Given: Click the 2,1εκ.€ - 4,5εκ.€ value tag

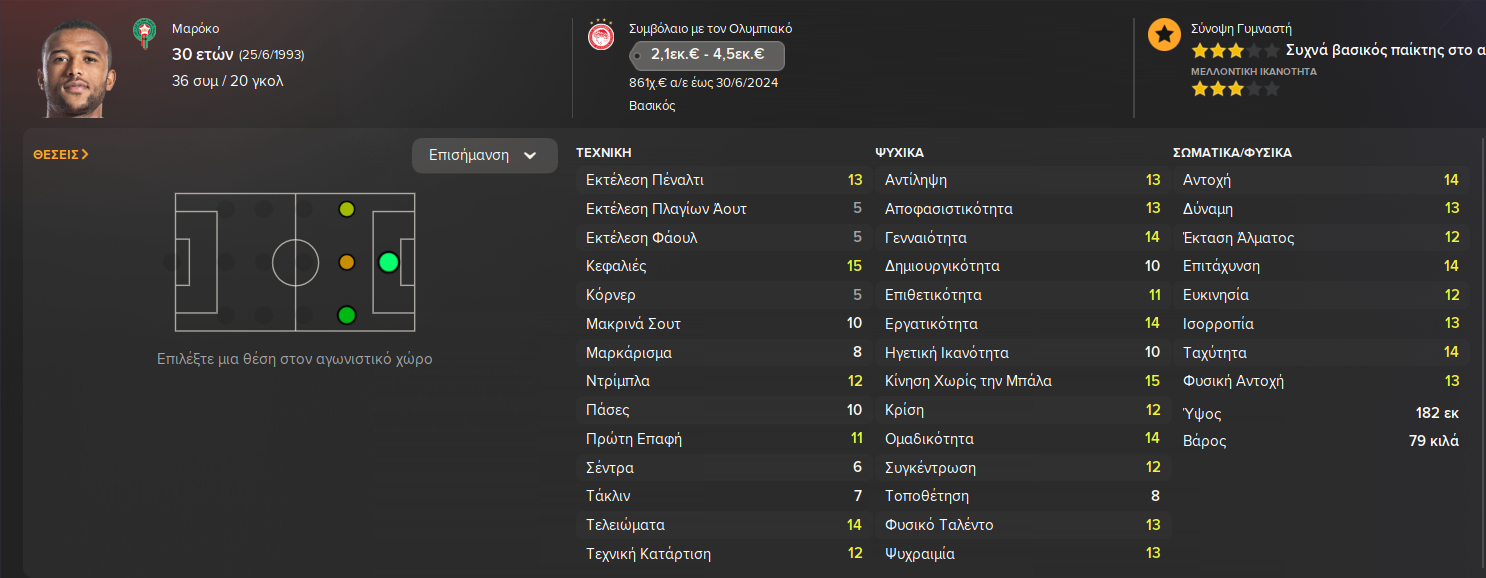Looking at the screenshot, I should (707, 54).
